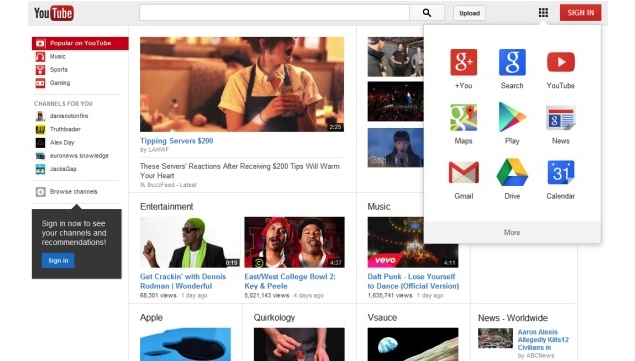Click JacksGap channel avatar
The height and width of the screenshot is (361, 635).
click(40, 169)
